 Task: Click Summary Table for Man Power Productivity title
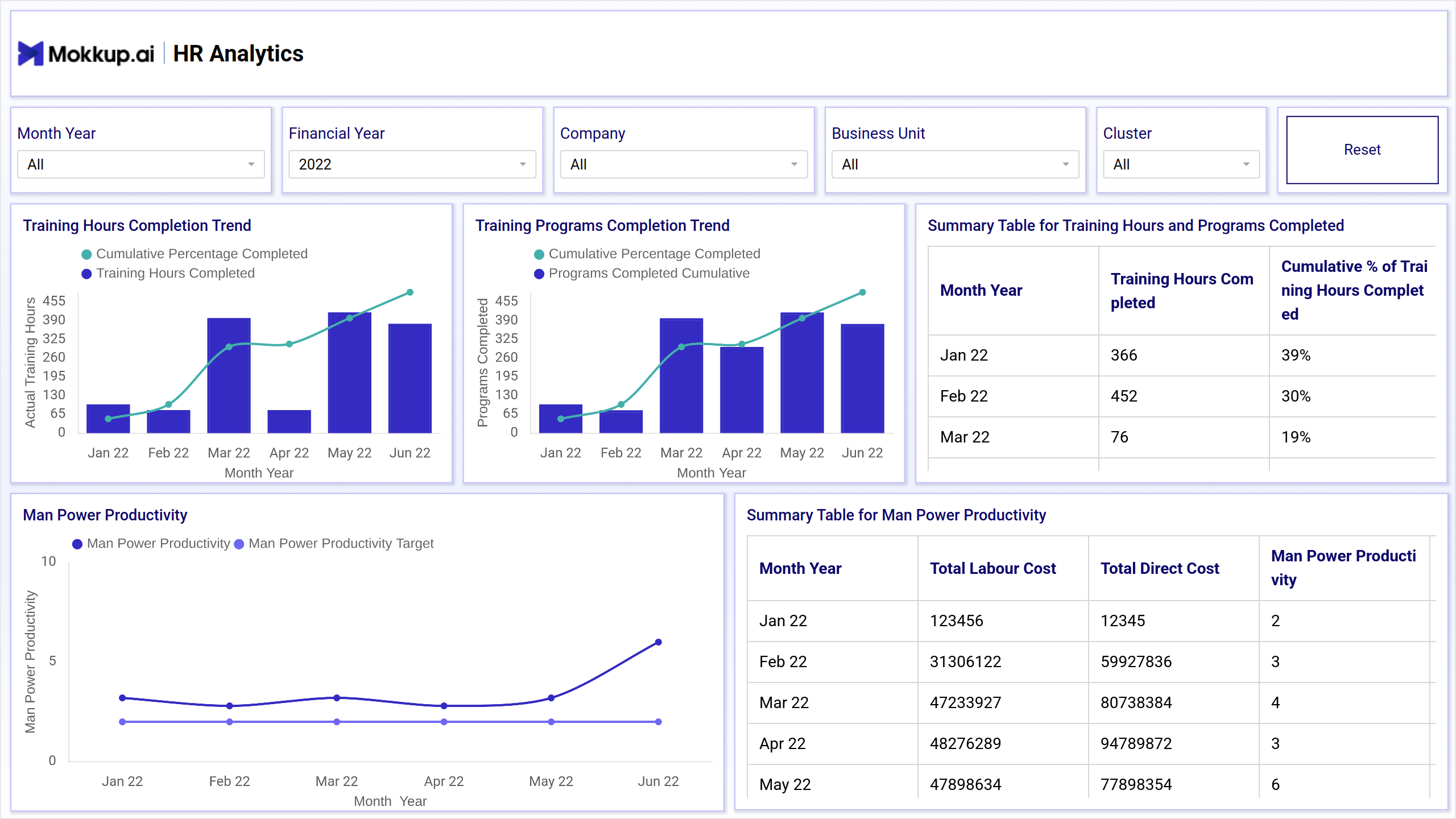(x=896, y=515)
